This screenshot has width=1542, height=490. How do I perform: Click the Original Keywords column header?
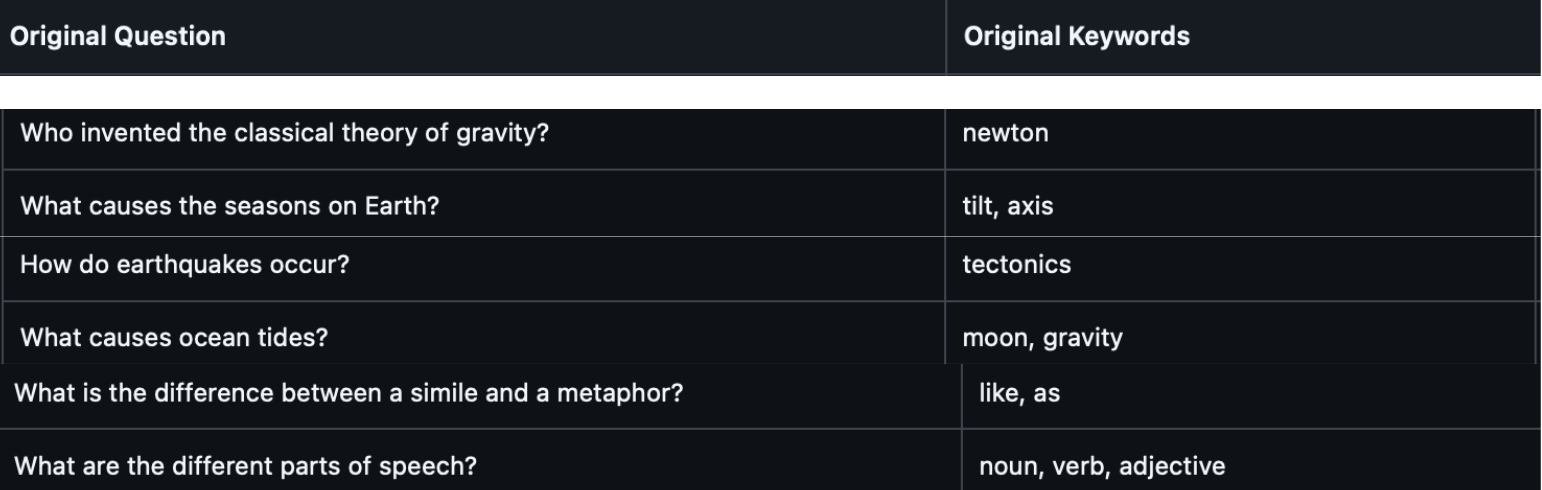pos(1076,37)
